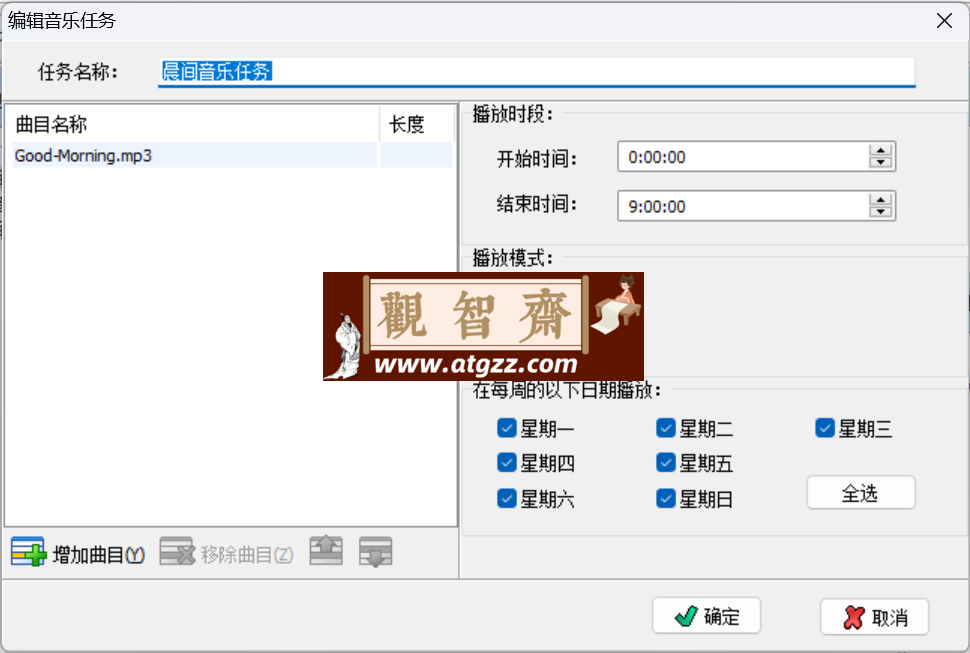Click the 增加曲目 add track icon
This screenshot has width=970, height=653.
coord(28,552)
